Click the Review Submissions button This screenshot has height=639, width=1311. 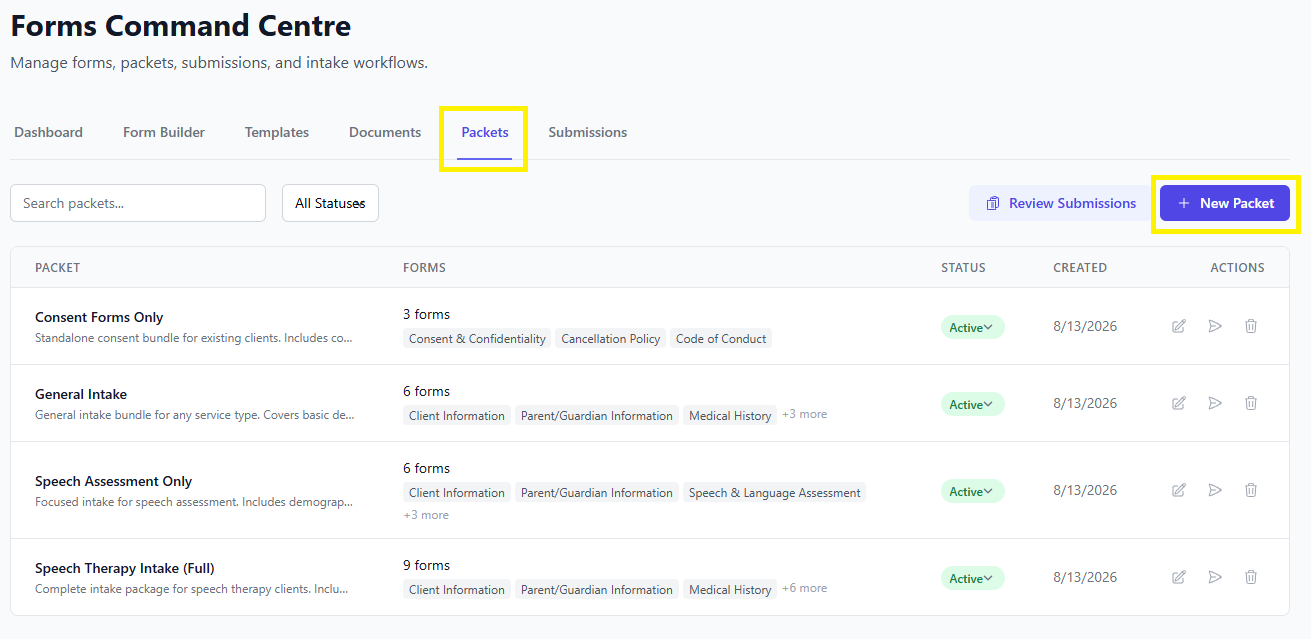click(1061, 203)
